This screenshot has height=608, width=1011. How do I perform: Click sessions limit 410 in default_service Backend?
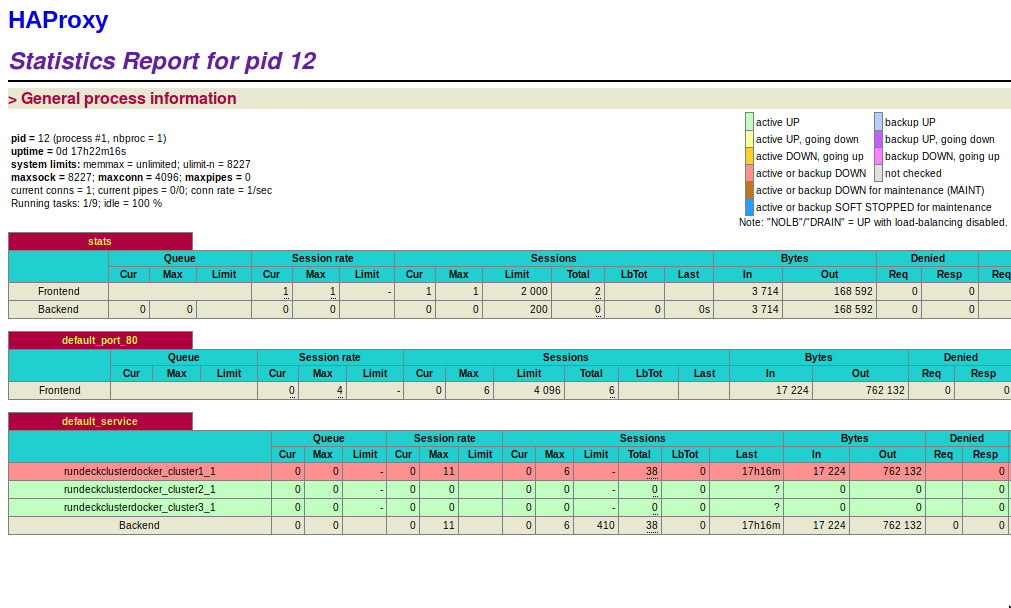605,525
